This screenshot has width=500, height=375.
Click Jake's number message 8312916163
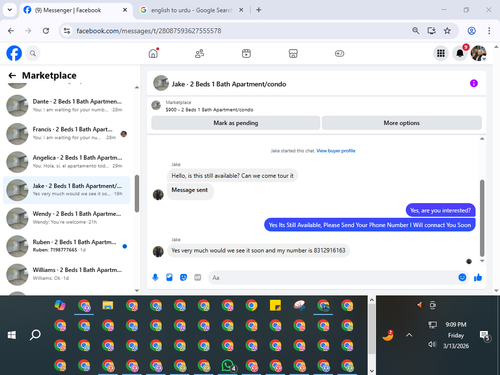pyautogui.click(x=258, y=251)
